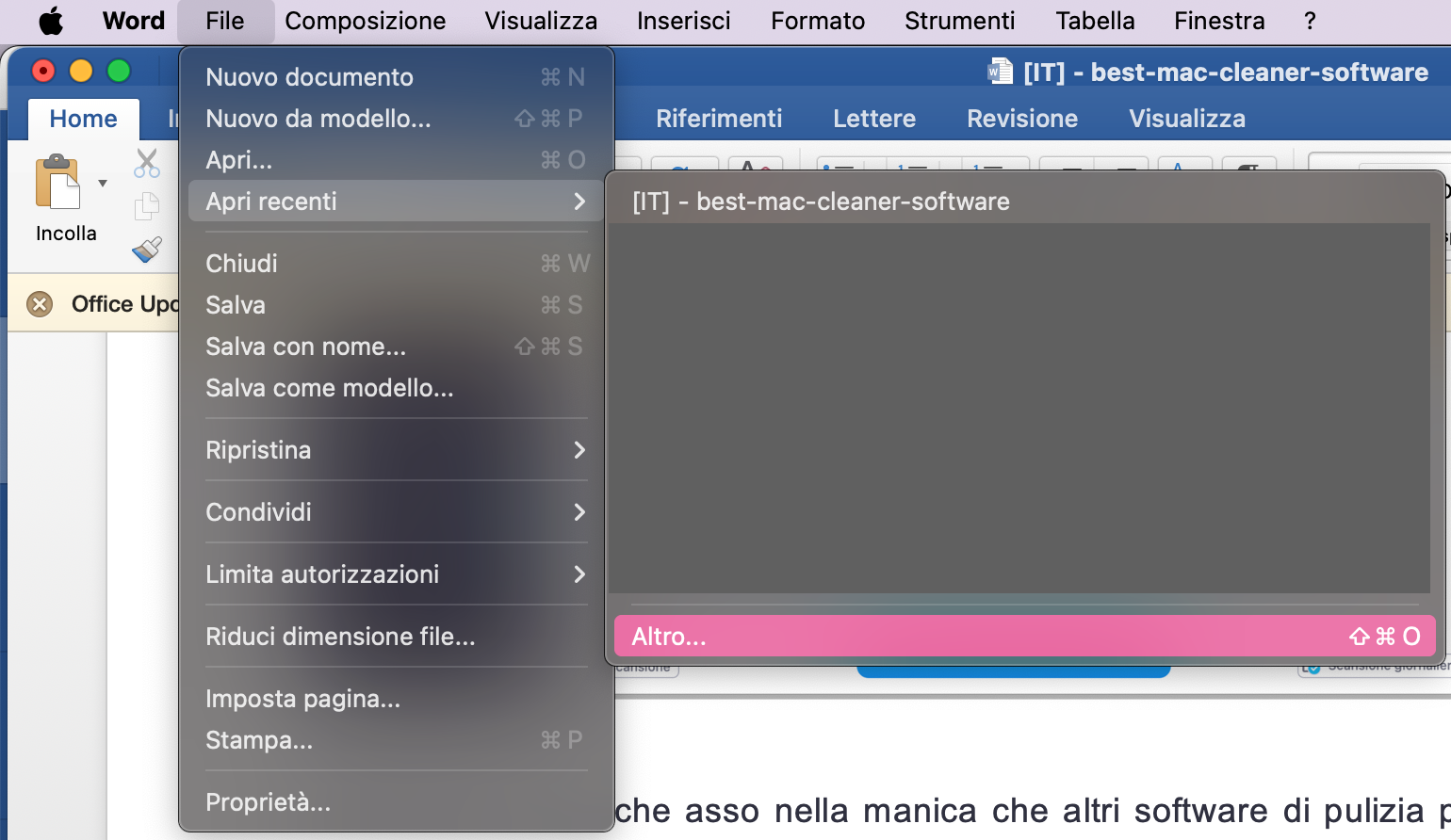The image size is (1451, 840).
Task: Open the Apple menu
Action: click(51, 21)
